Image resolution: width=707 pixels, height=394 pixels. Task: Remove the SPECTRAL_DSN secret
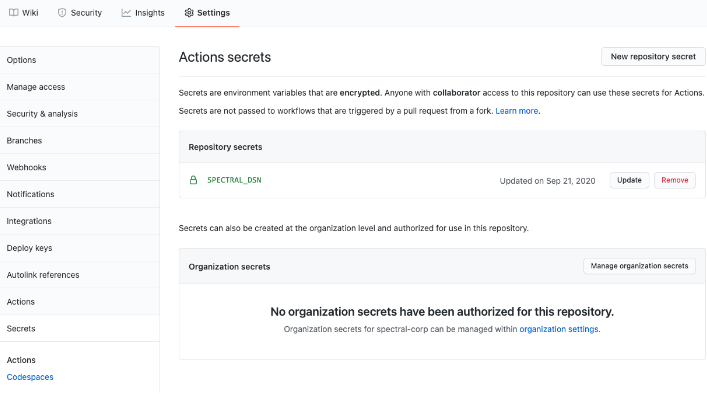(675, 180)
